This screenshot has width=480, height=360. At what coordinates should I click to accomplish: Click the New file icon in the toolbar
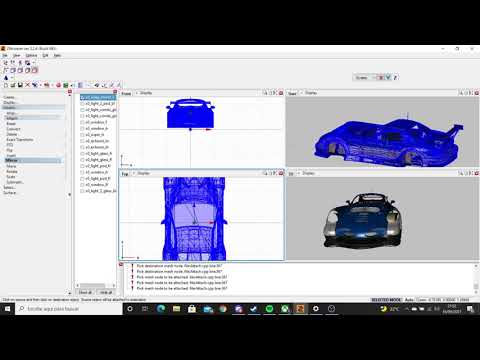point(6,85)
